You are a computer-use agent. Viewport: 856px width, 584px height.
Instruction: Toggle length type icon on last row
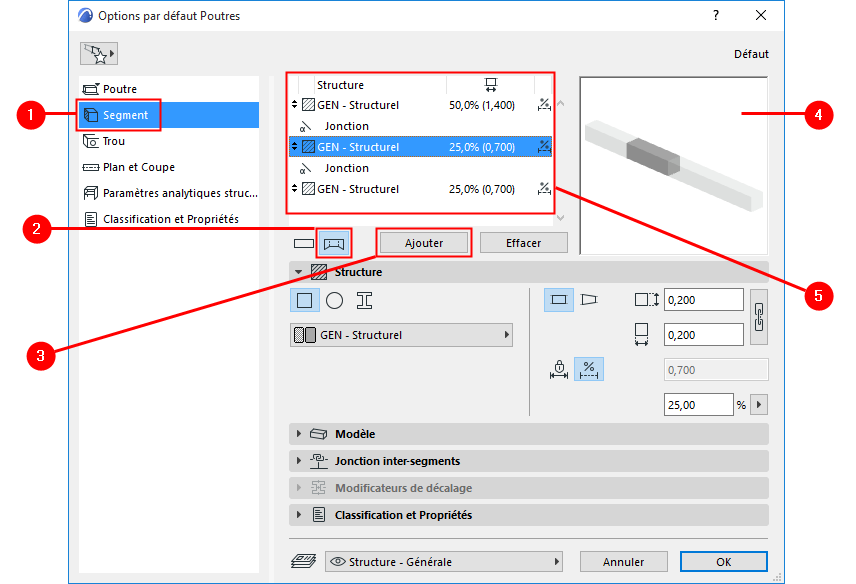544,188
